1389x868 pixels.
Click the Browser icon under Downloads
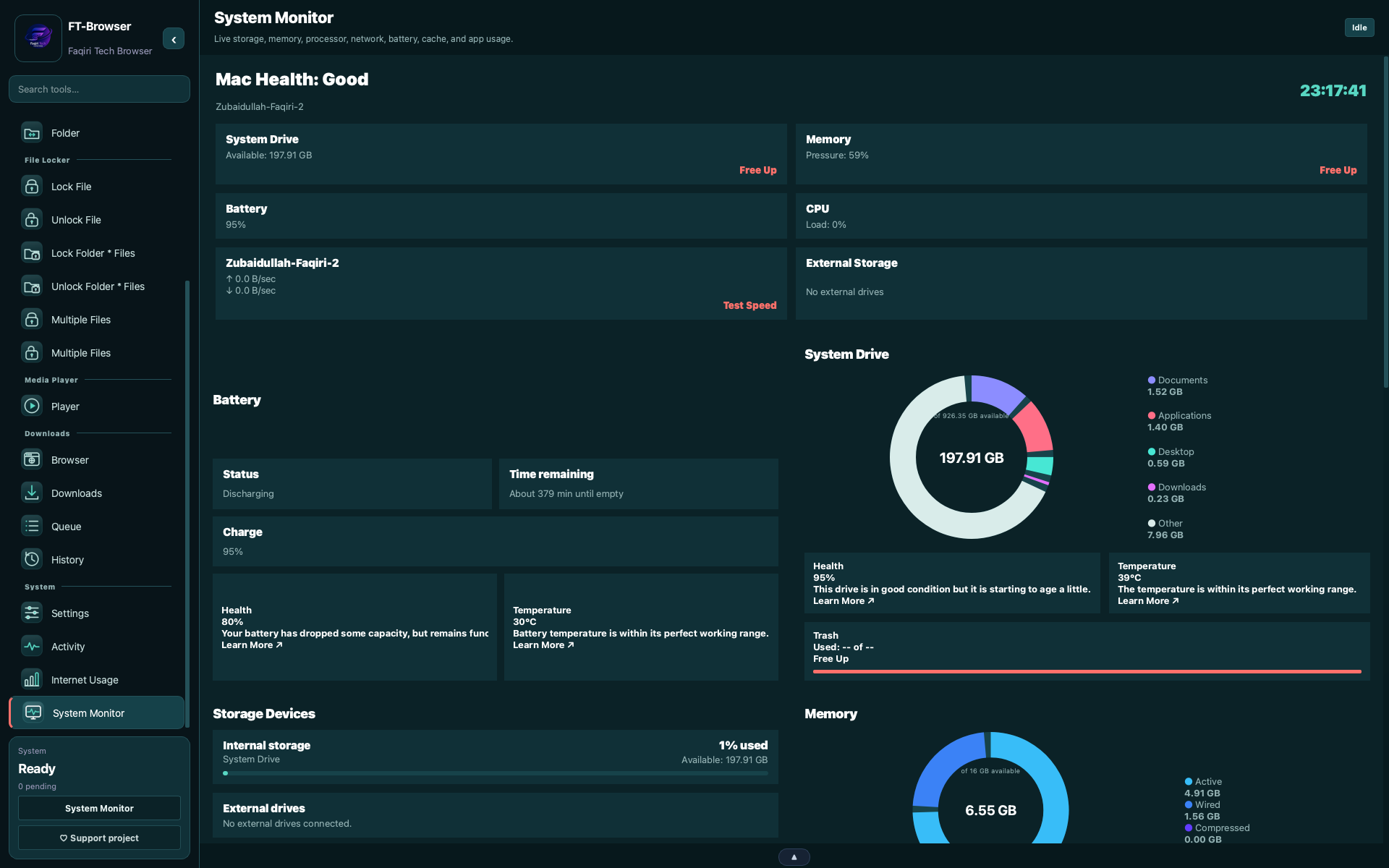pos(32,460)
